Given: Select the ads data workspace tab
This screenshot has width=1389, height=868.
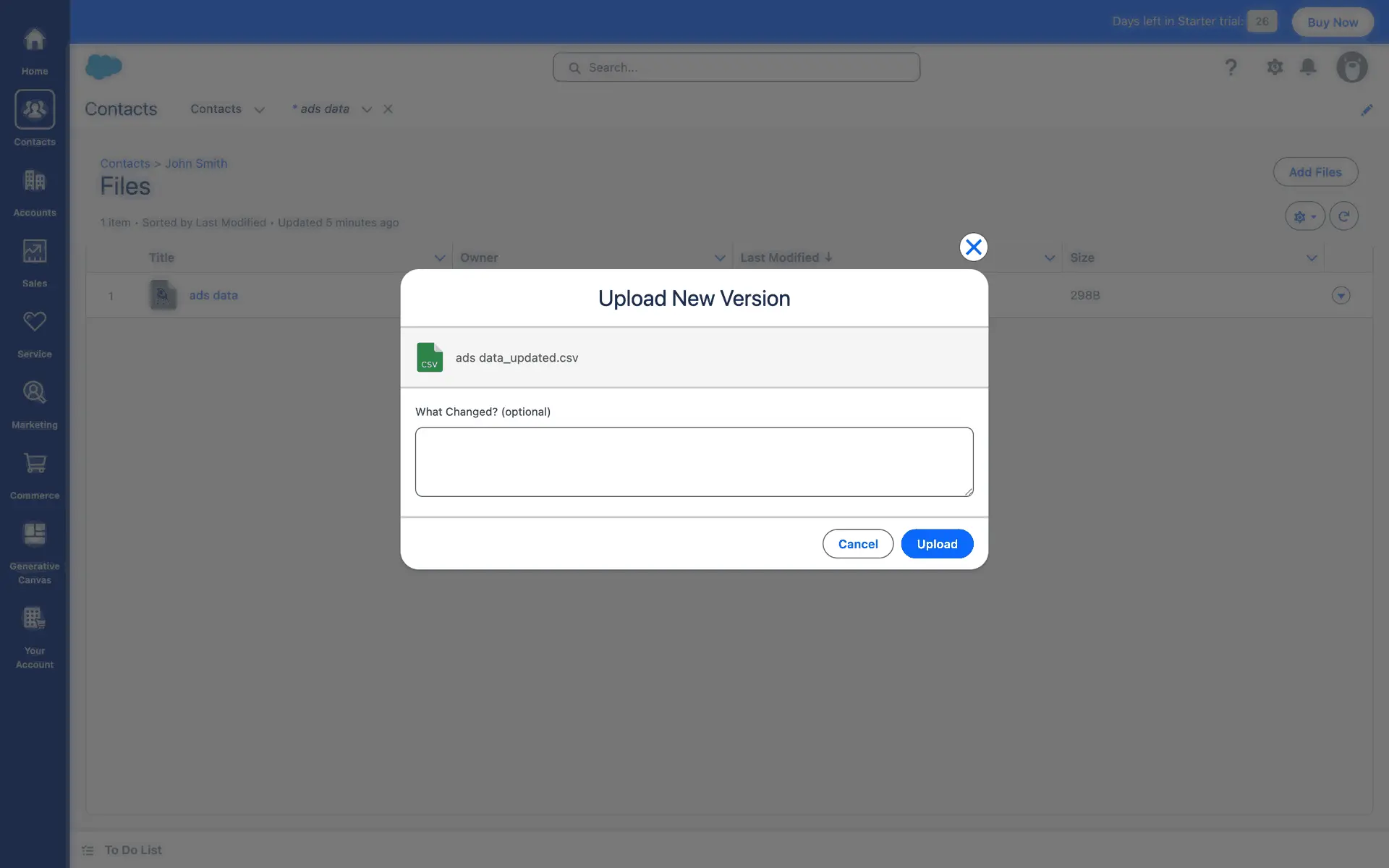Looking at the screenshot, I should [x=324, y=109].
